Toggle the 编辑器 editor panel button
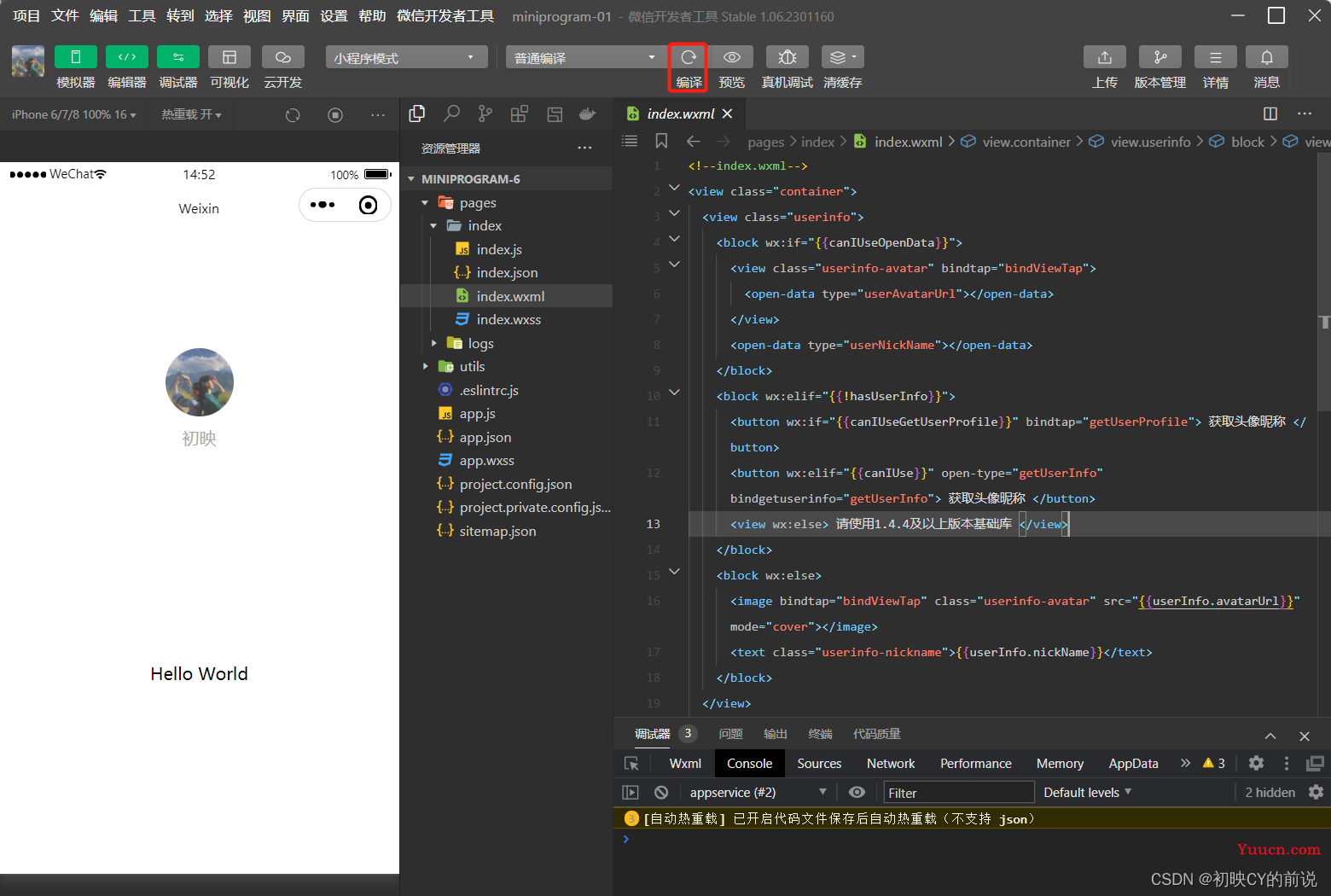The width and height of the screenshot is (1331, 896). [126, 57]
